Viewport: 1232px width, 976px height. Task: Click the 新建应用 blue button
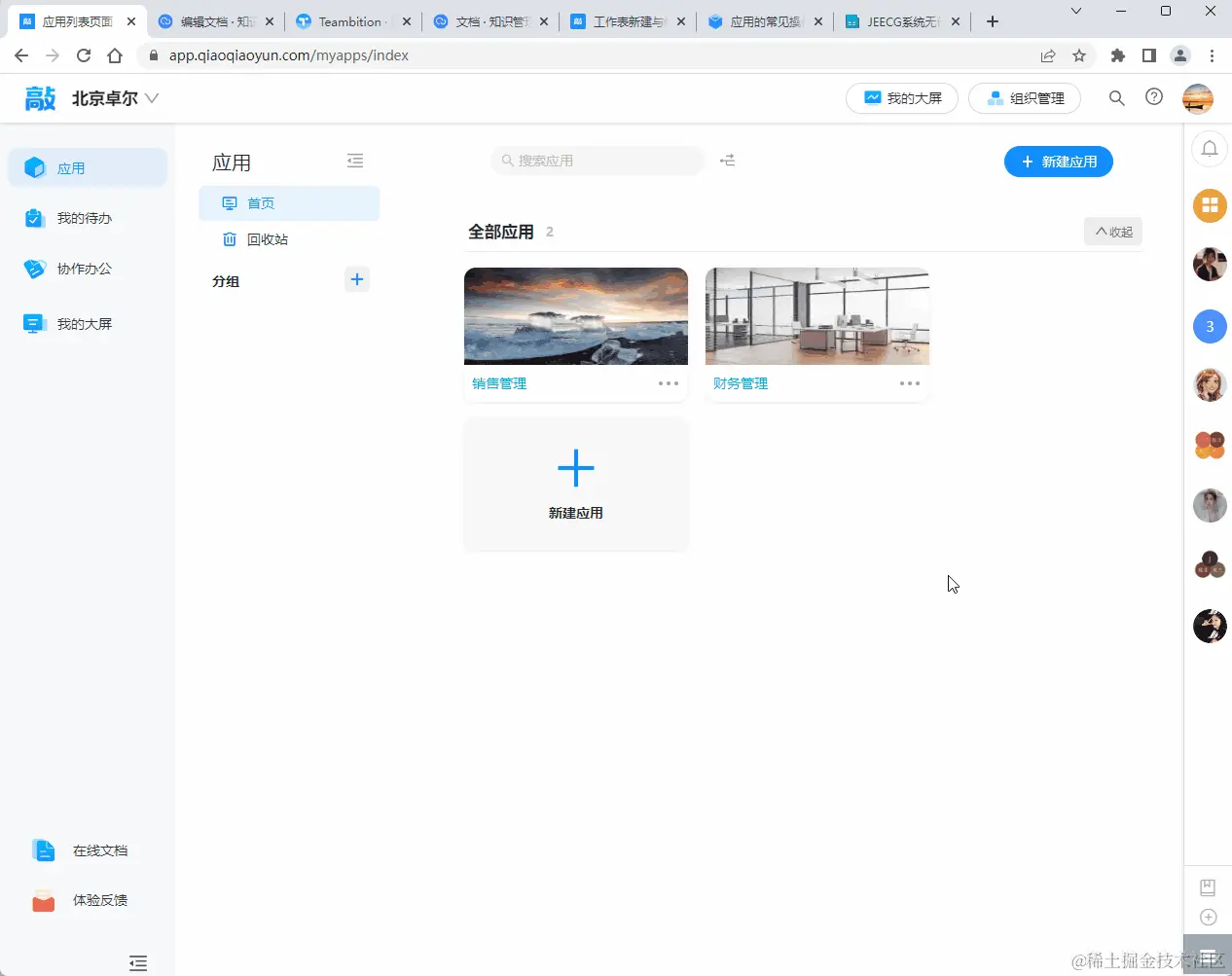click(x=1059, y=162)
